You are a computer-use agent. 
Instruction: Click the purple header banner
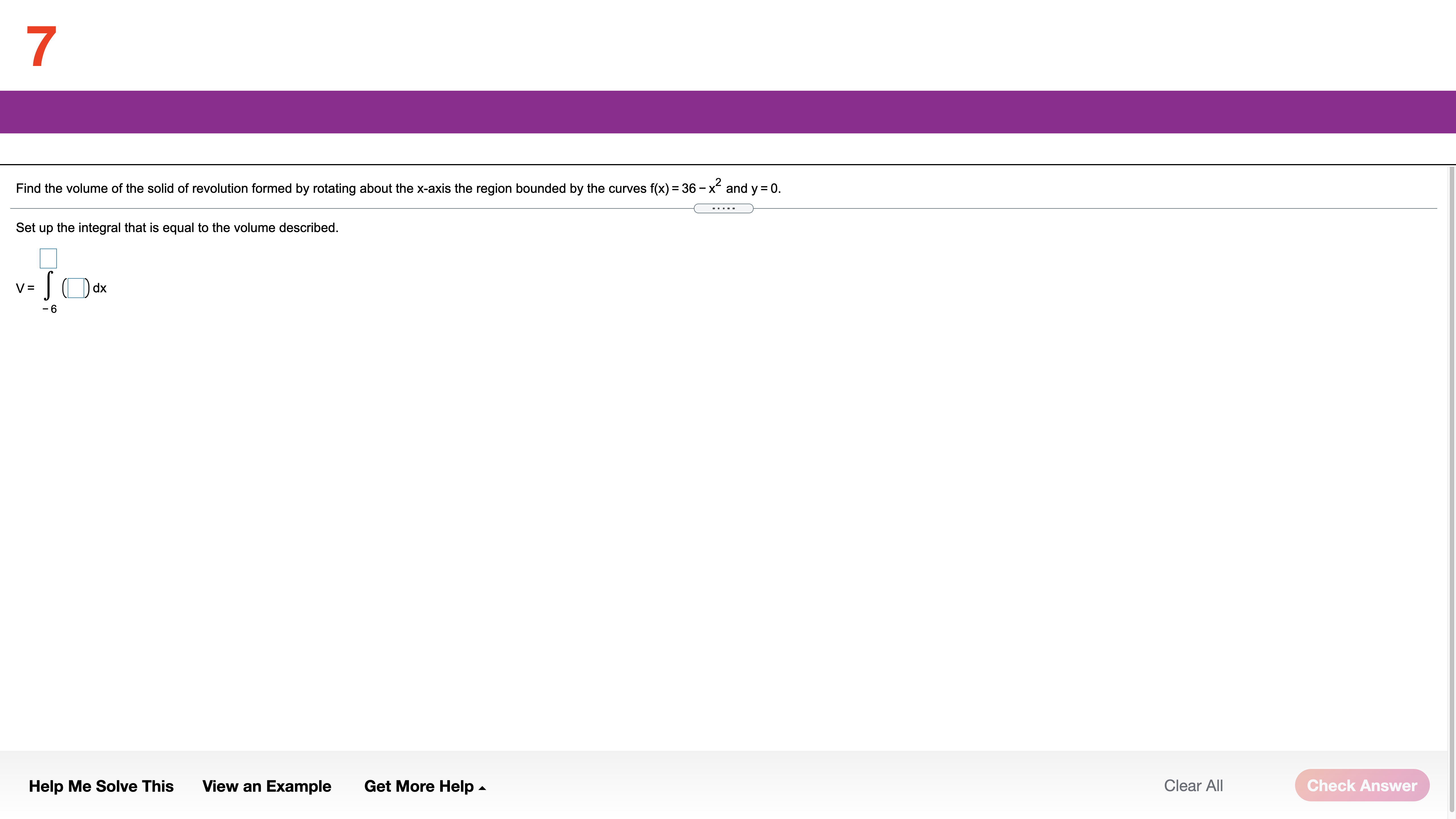click(x=728, y=112)
